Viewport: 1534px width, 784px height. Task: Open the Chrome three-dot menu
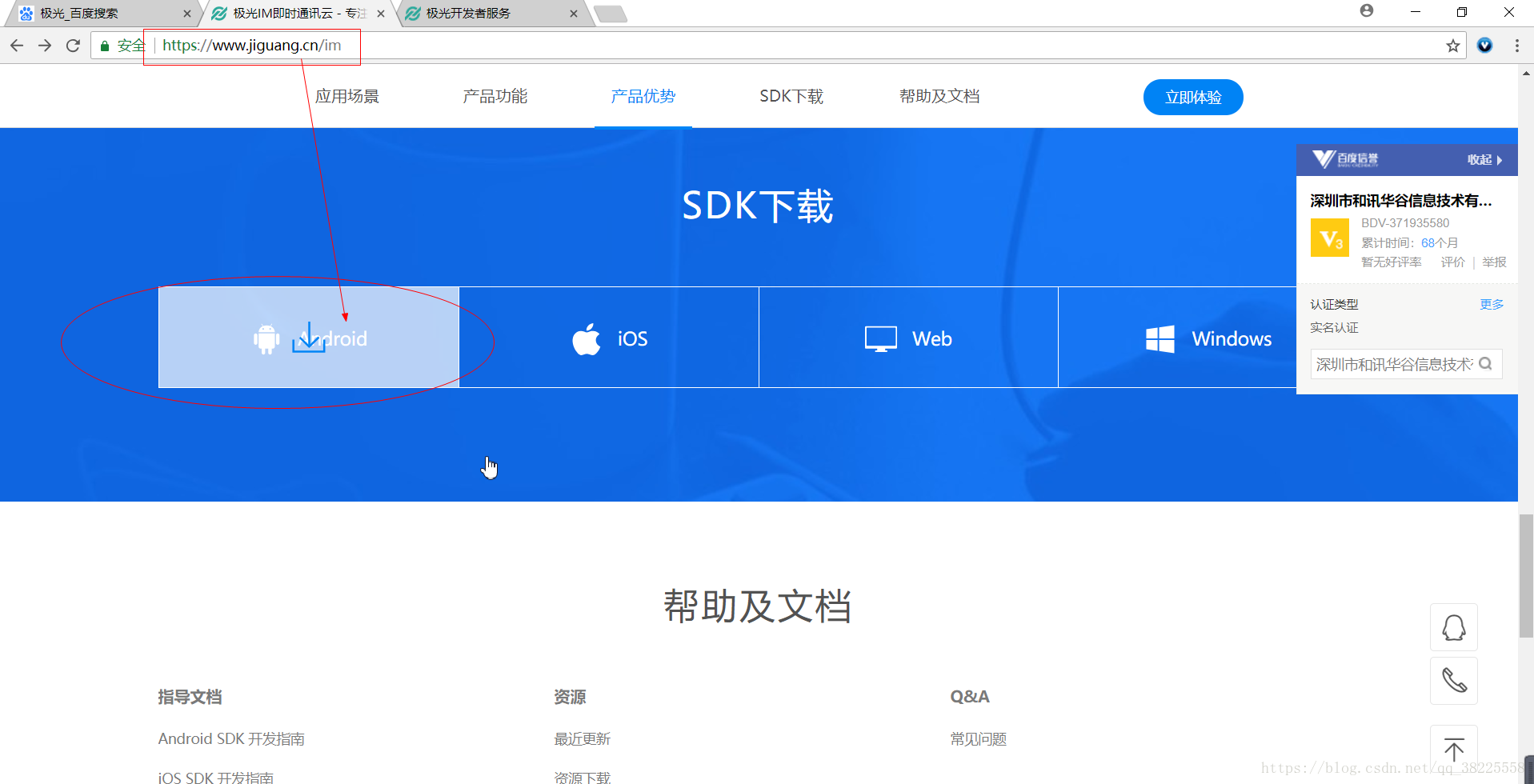[1516, 46]
